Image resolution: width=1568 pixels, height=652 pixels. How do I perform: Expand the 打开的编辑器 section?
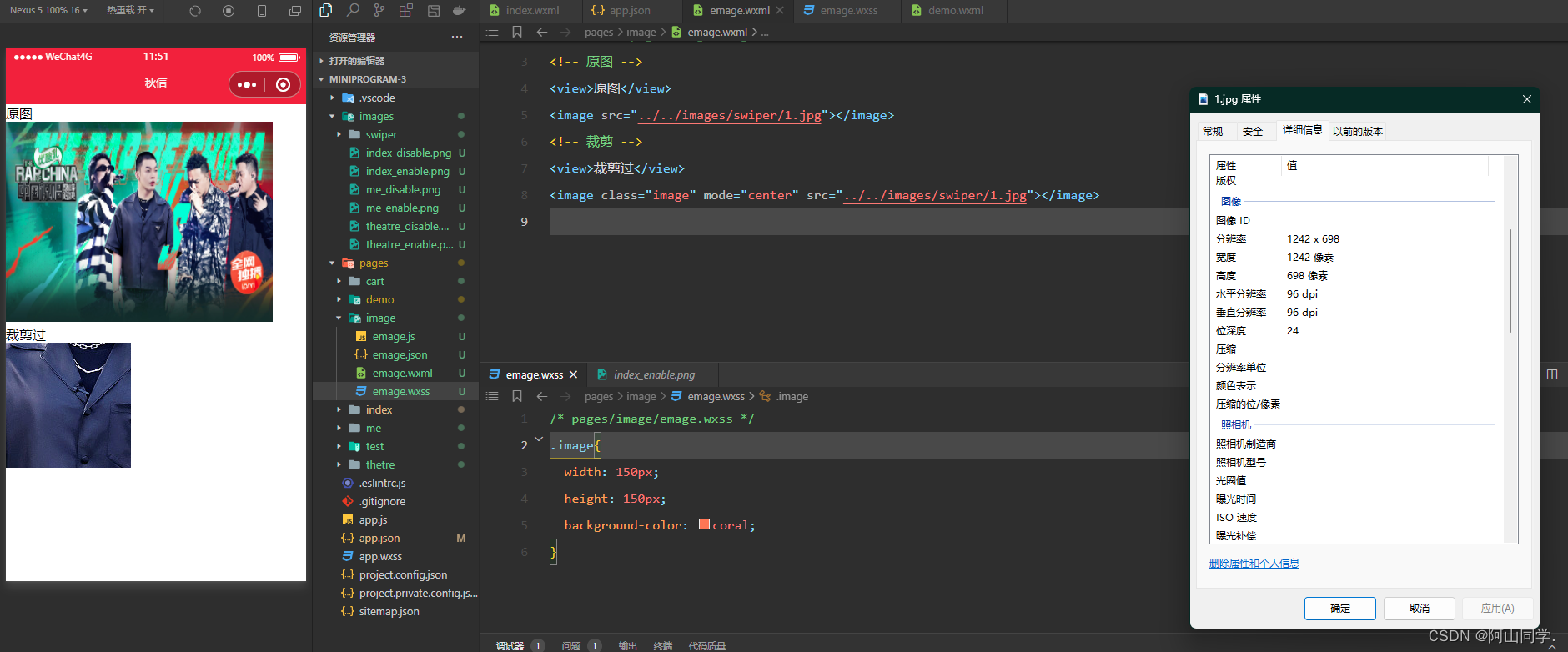click(x=395, y=61)
